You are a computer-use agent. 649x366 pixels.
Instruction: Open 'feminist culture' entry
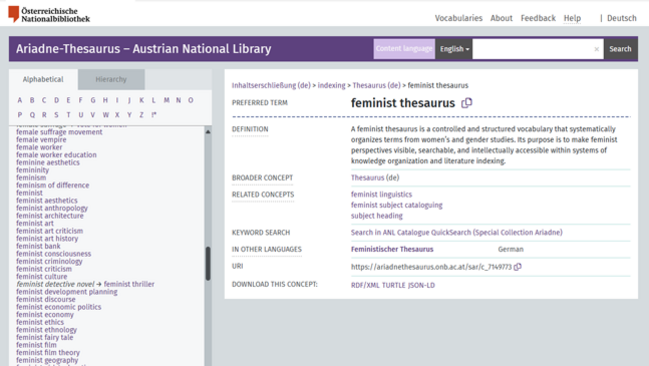click(x=41, y=277)
